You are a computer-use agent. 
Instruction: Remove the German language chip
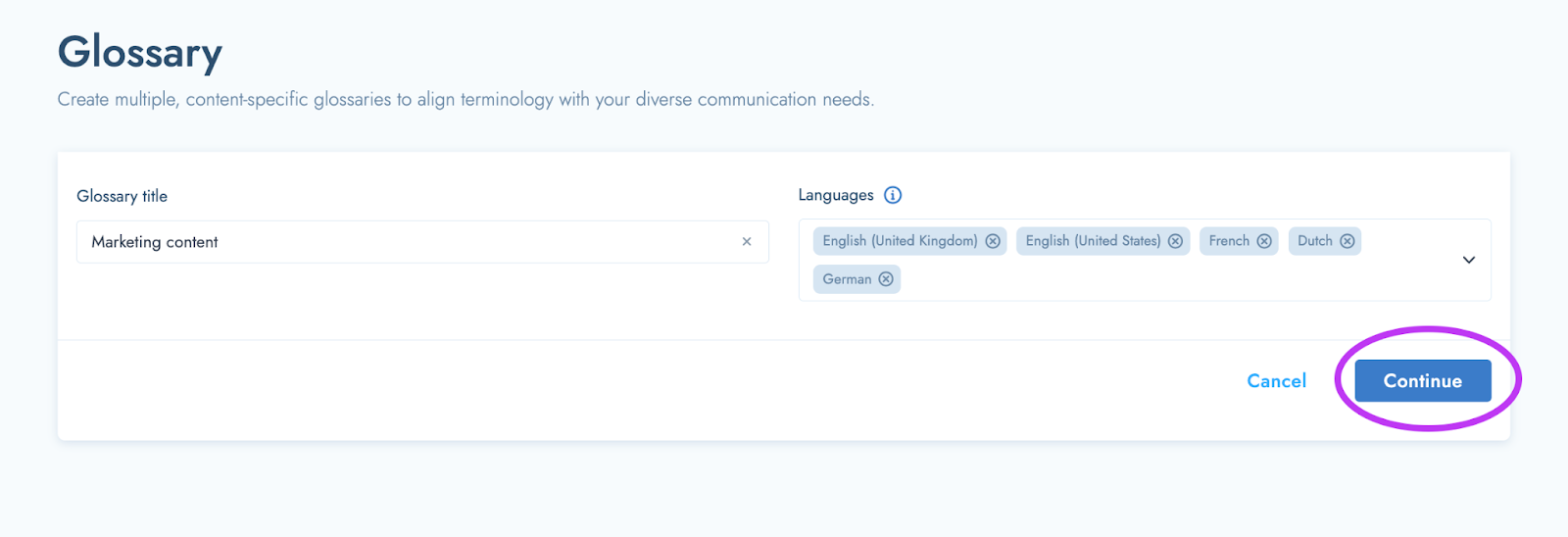tap(886, 279)
